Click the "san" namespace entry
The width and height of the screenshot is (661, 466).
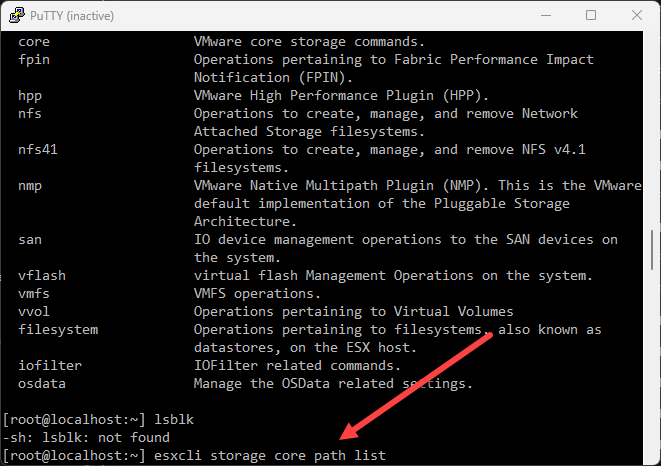click(x=30, y=240)
